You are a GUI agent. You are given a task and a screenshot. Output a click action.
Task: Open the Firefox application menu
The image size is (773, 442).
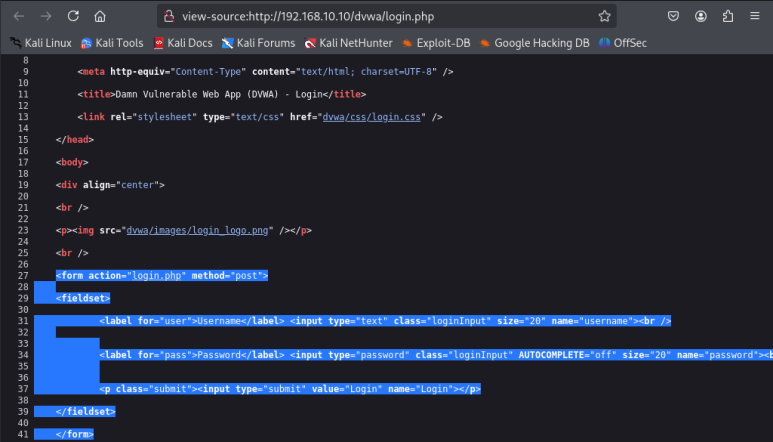[755, 16]
